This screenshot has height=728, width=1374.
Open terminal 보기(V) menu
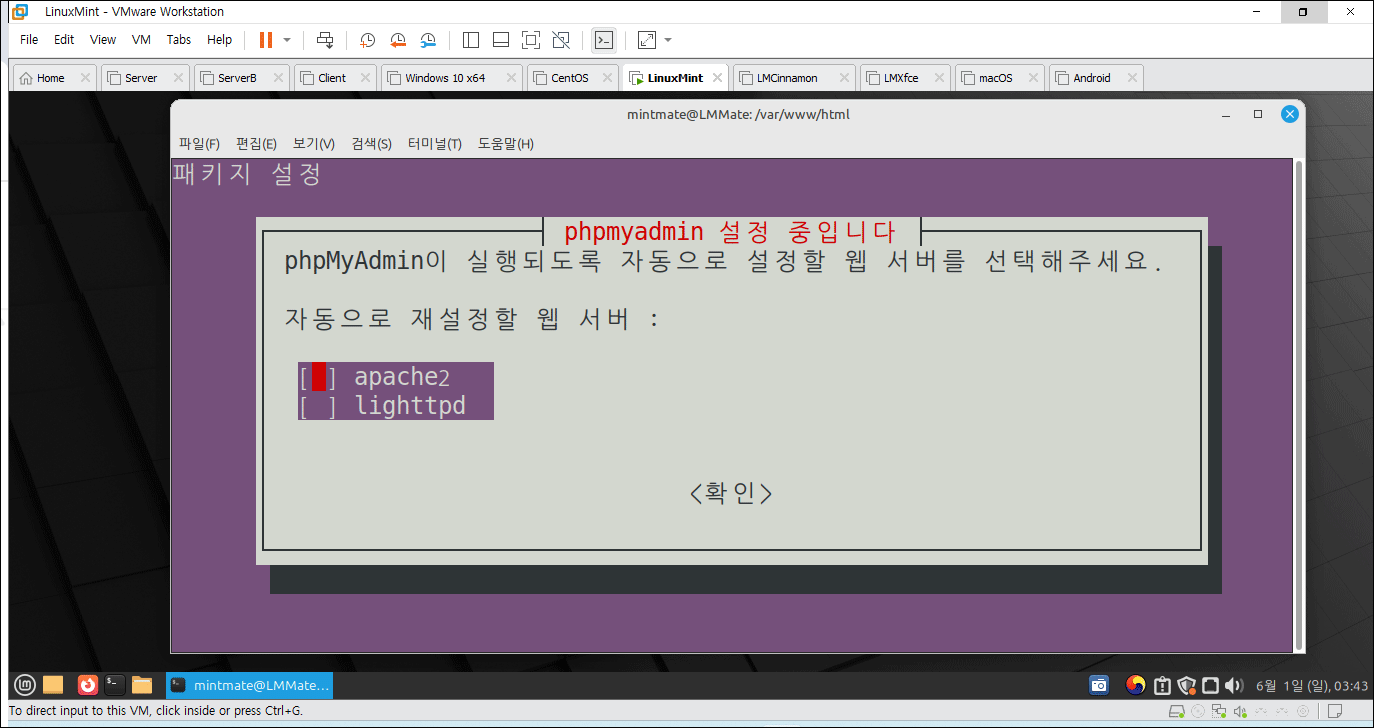coord(314,144)
